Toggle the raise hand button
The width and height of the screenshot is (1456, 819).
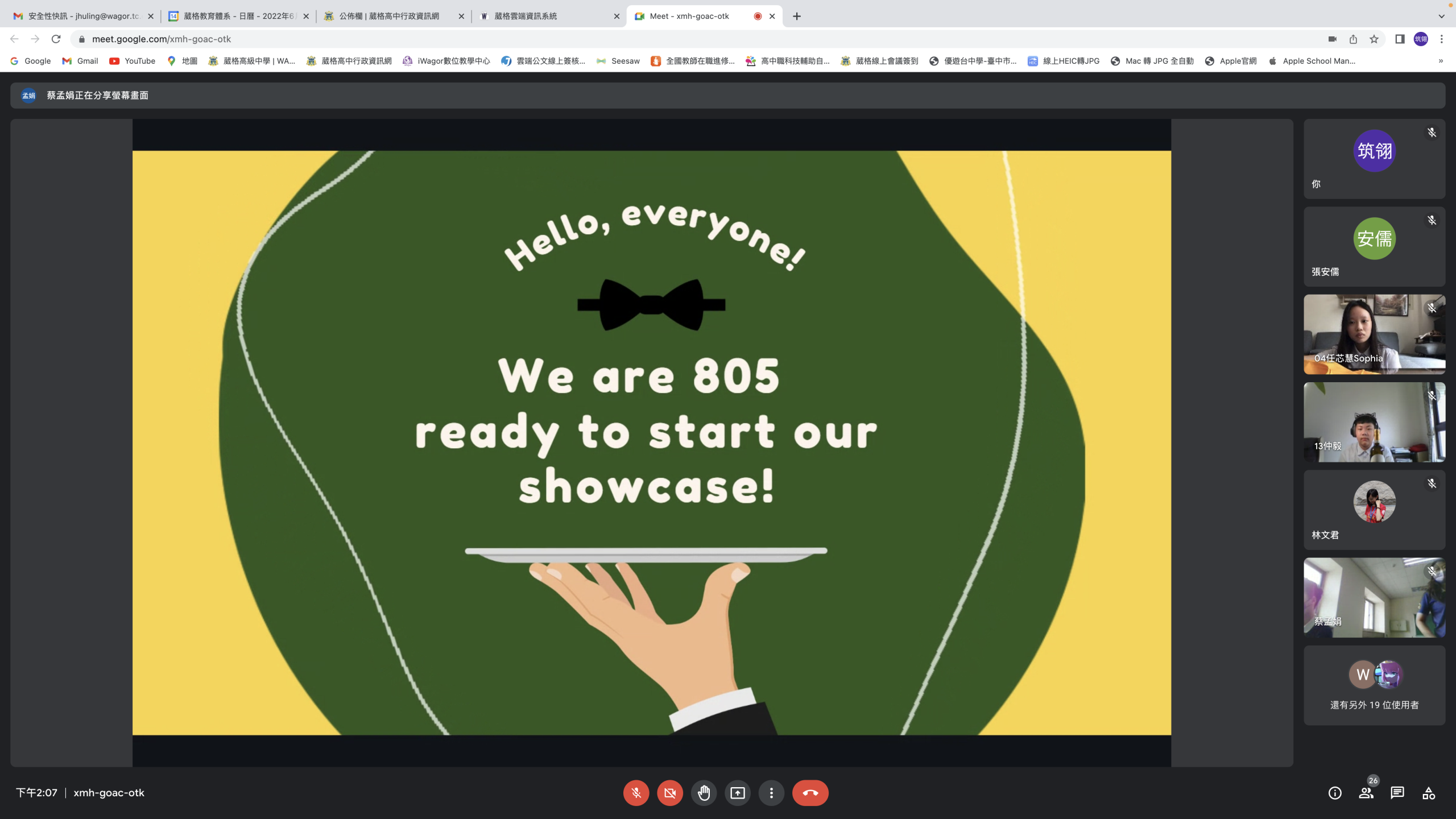704,793
